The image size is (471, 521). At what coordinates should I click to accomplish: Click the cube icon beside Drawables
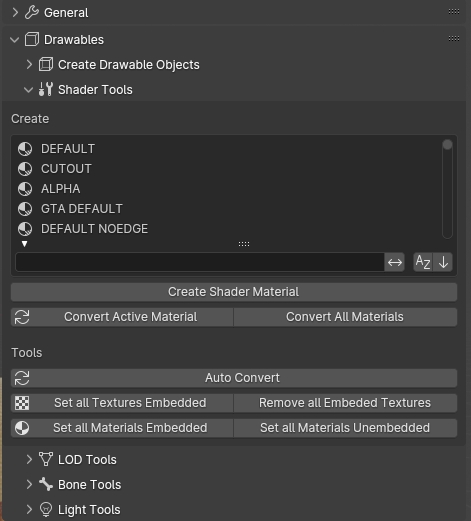[x=32, y=40]
